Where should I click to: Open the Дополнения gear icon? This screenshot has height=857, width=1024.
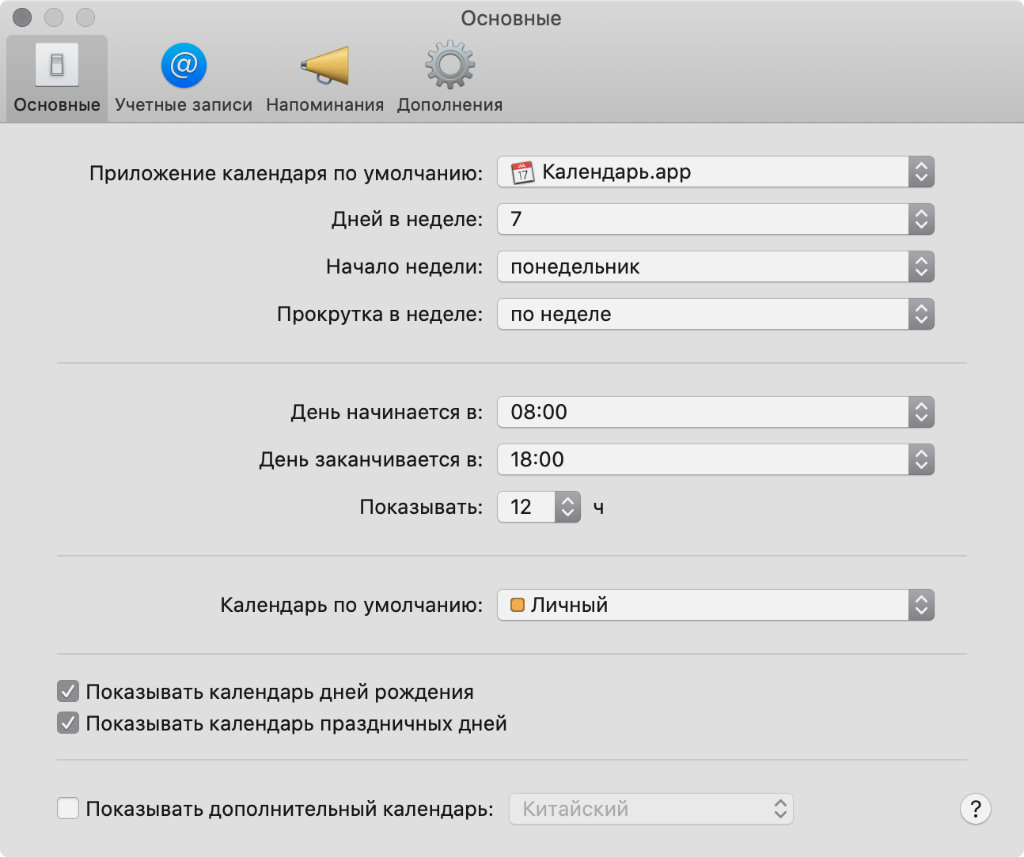pos(450,65)
